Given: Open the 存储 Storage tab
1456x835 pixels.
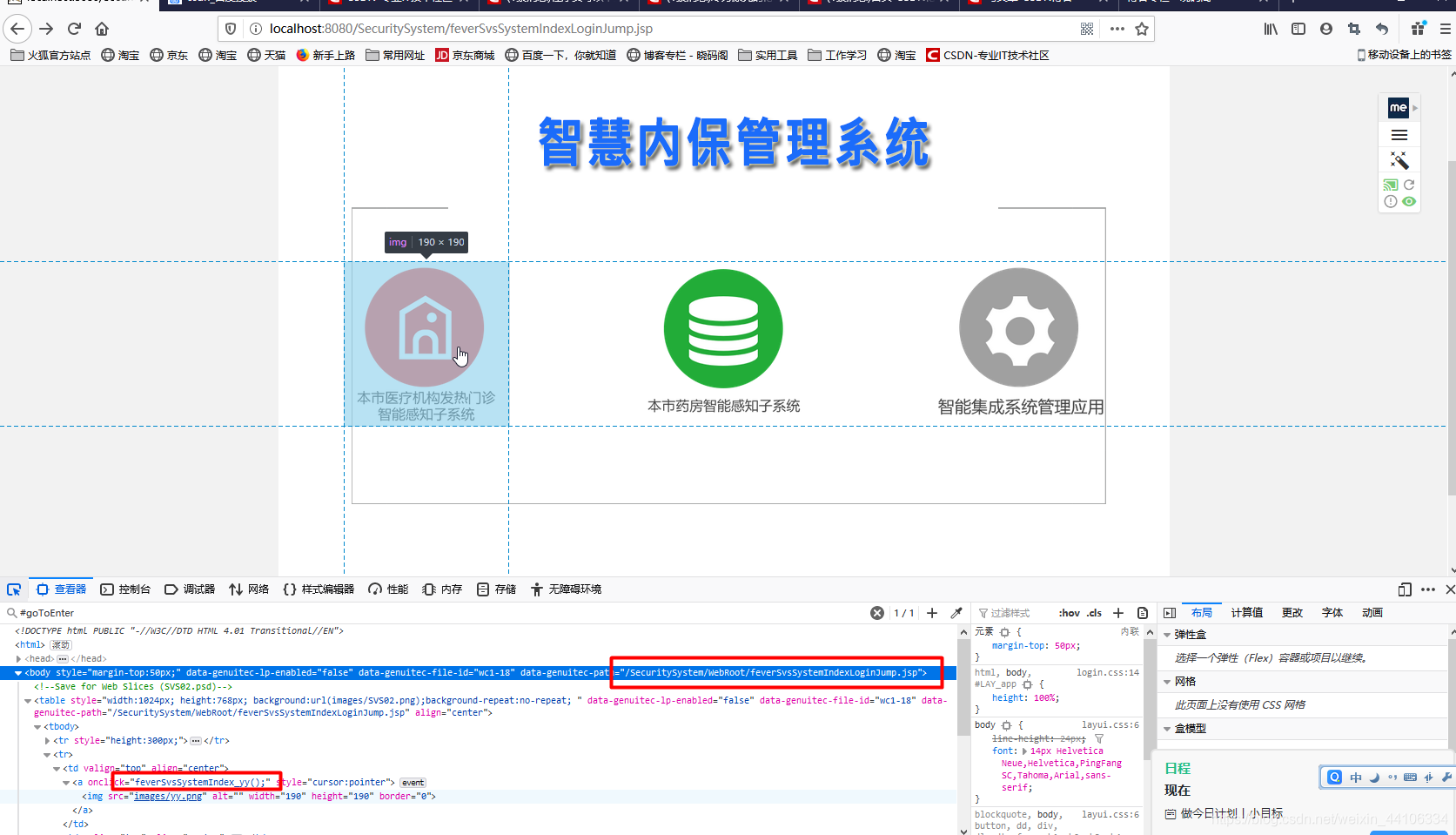Looking at the screenshot, I should click(496, 589).
